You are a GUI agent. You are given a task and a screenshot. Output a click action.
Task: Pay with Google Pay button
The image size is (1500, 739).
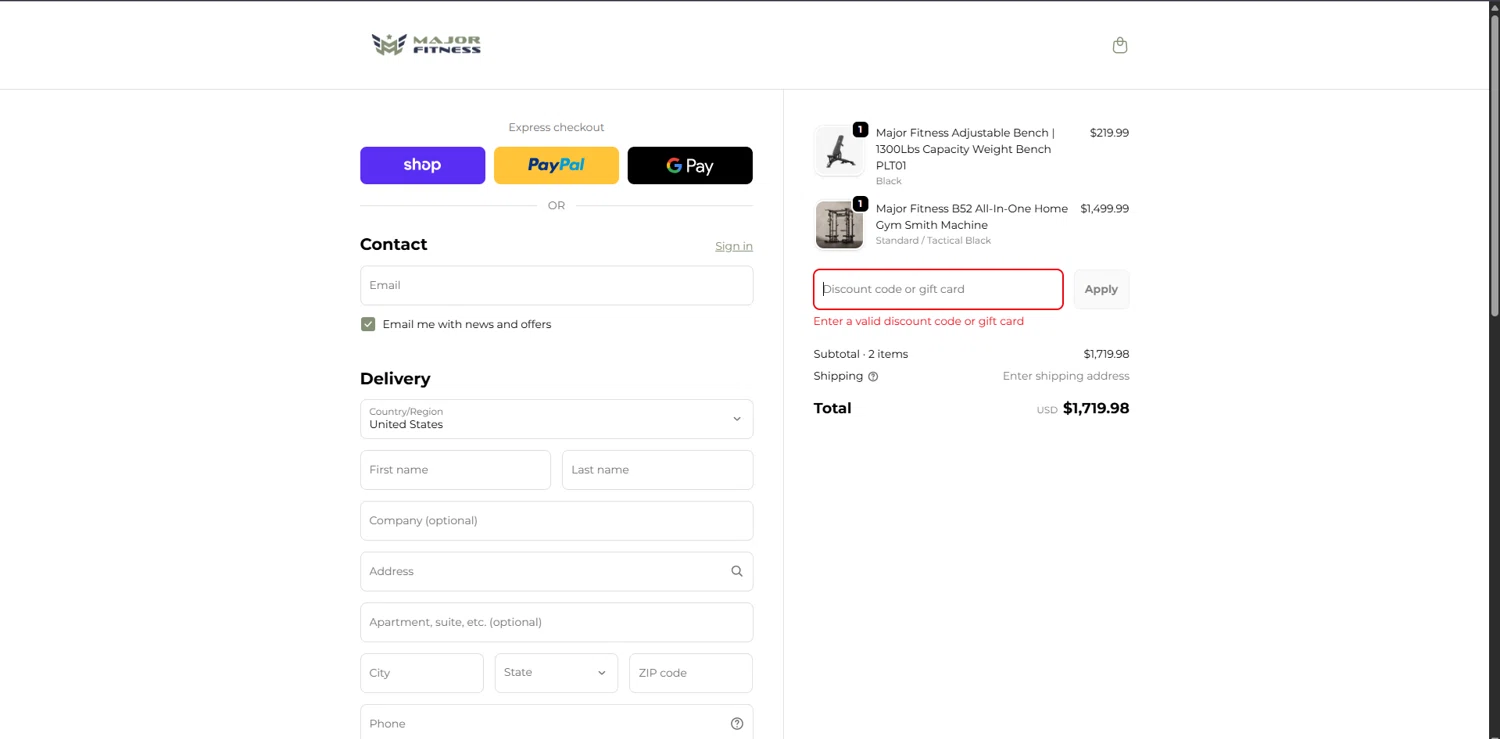click(x=690, y=165)
